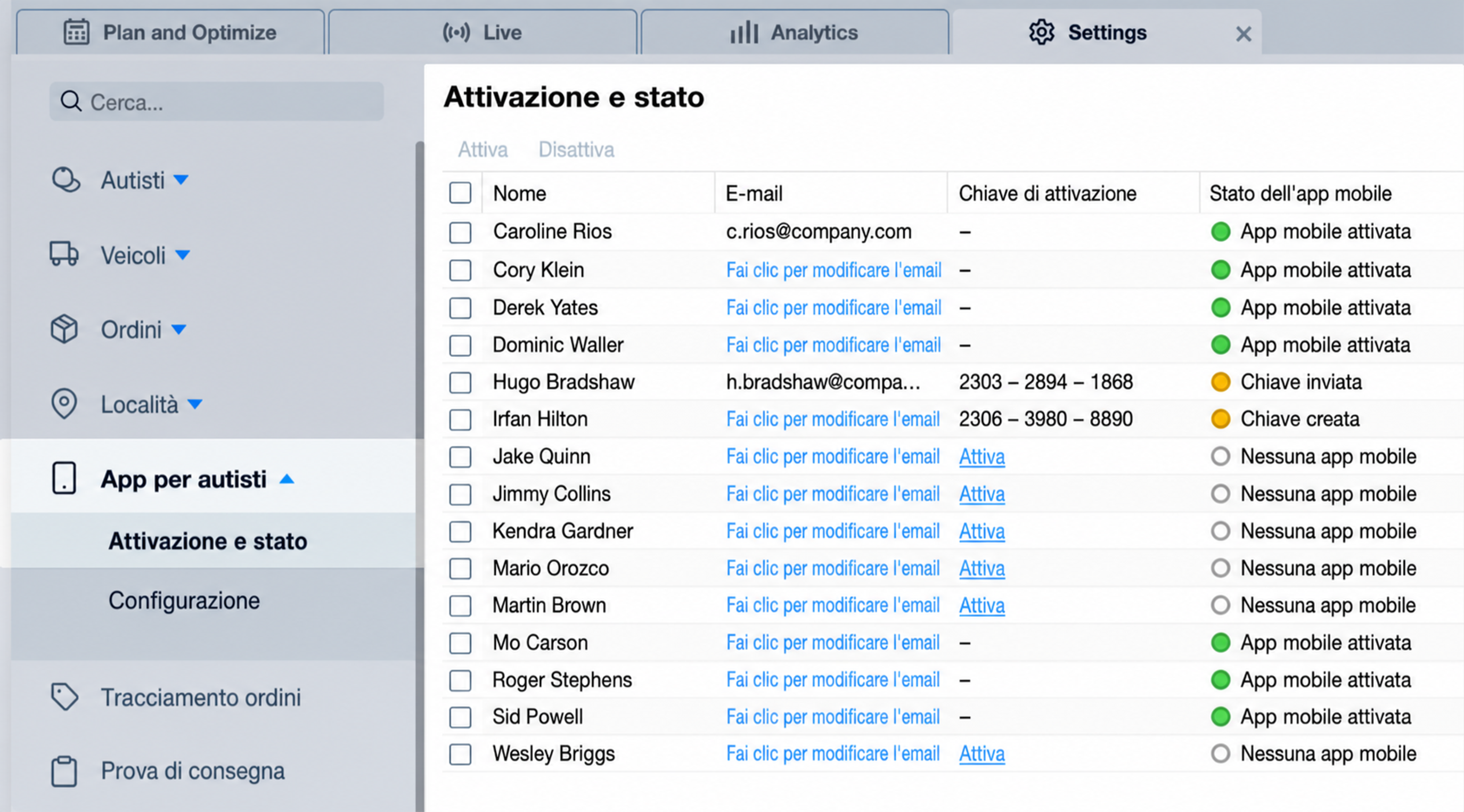Click email c.rios@company.com
The image size is (1464, 812).
point(819,232)
